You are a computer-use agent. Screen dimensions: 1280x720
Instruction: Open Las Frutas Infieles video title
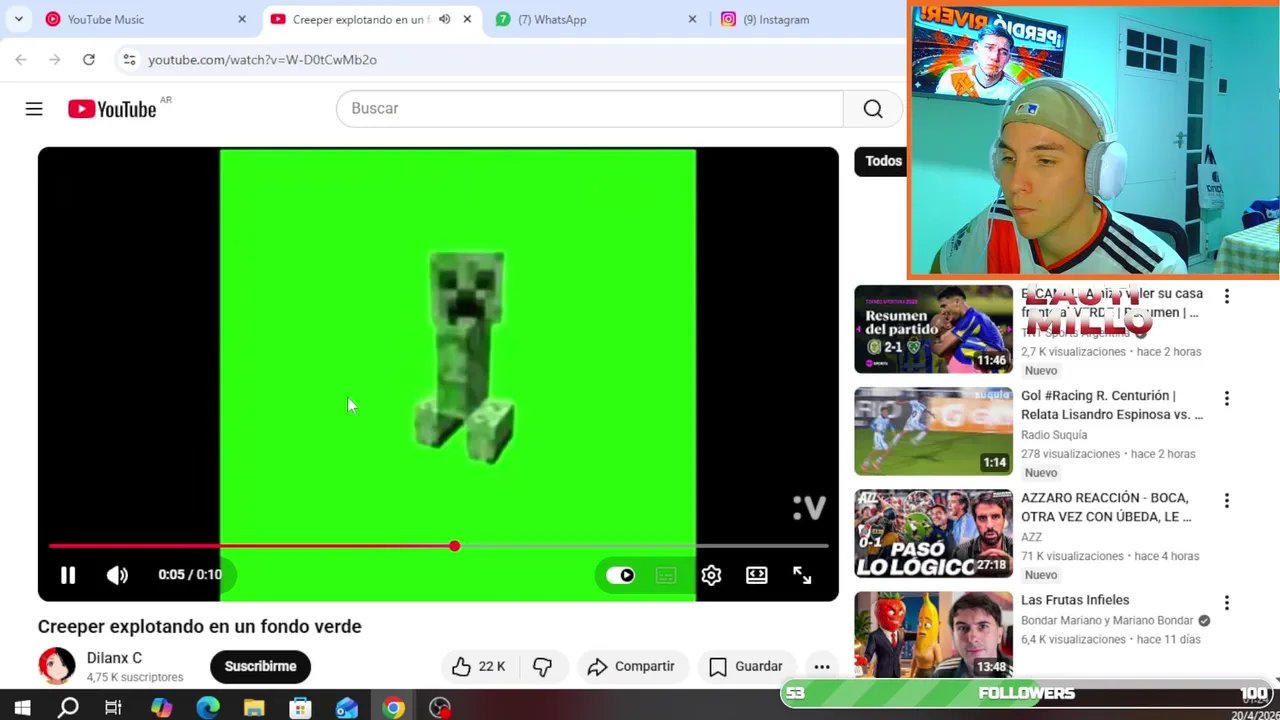[1075, 600]
